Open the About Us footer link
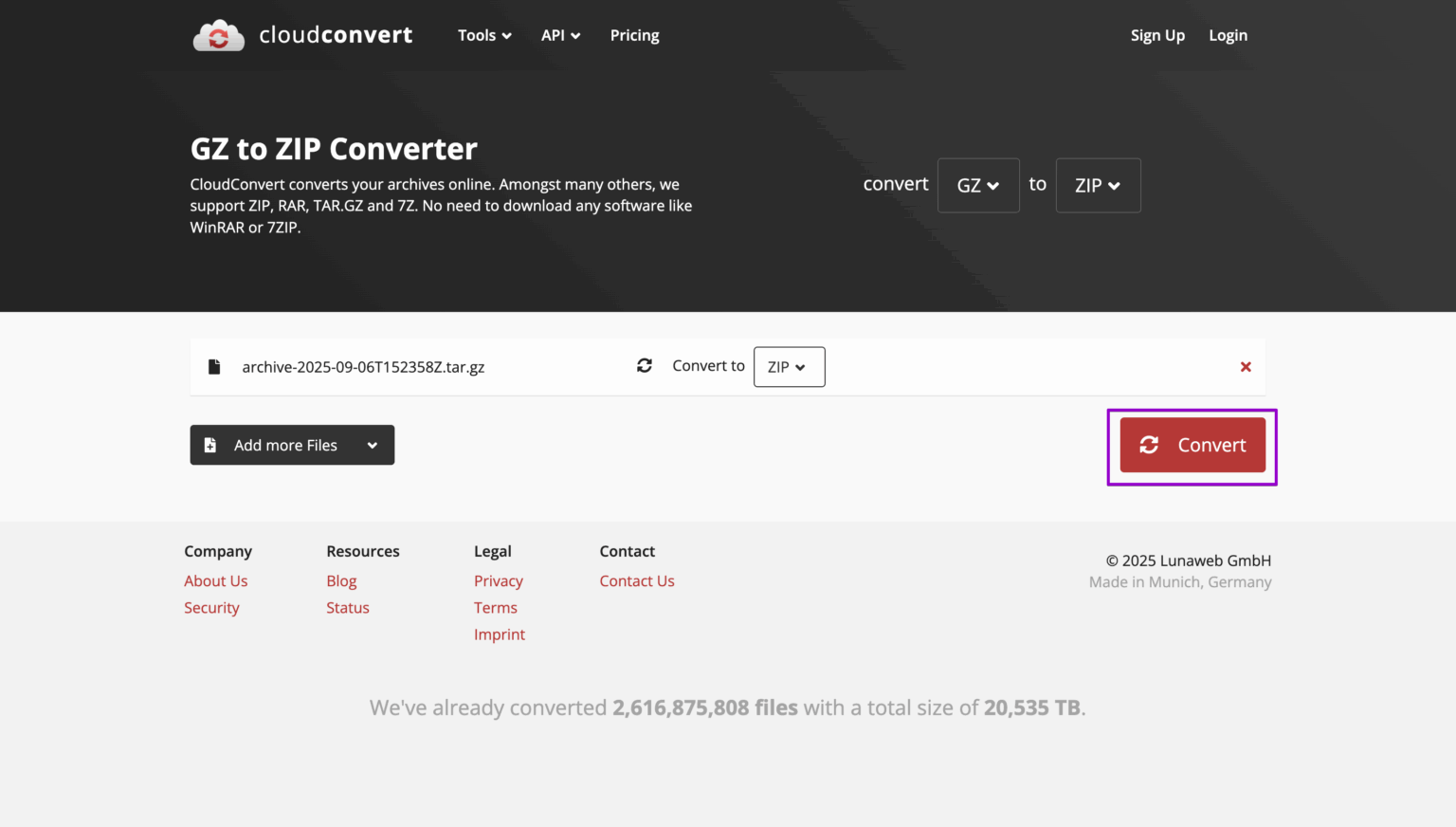The width and height of the screenshot is (1456, 827). pos(216,581)
